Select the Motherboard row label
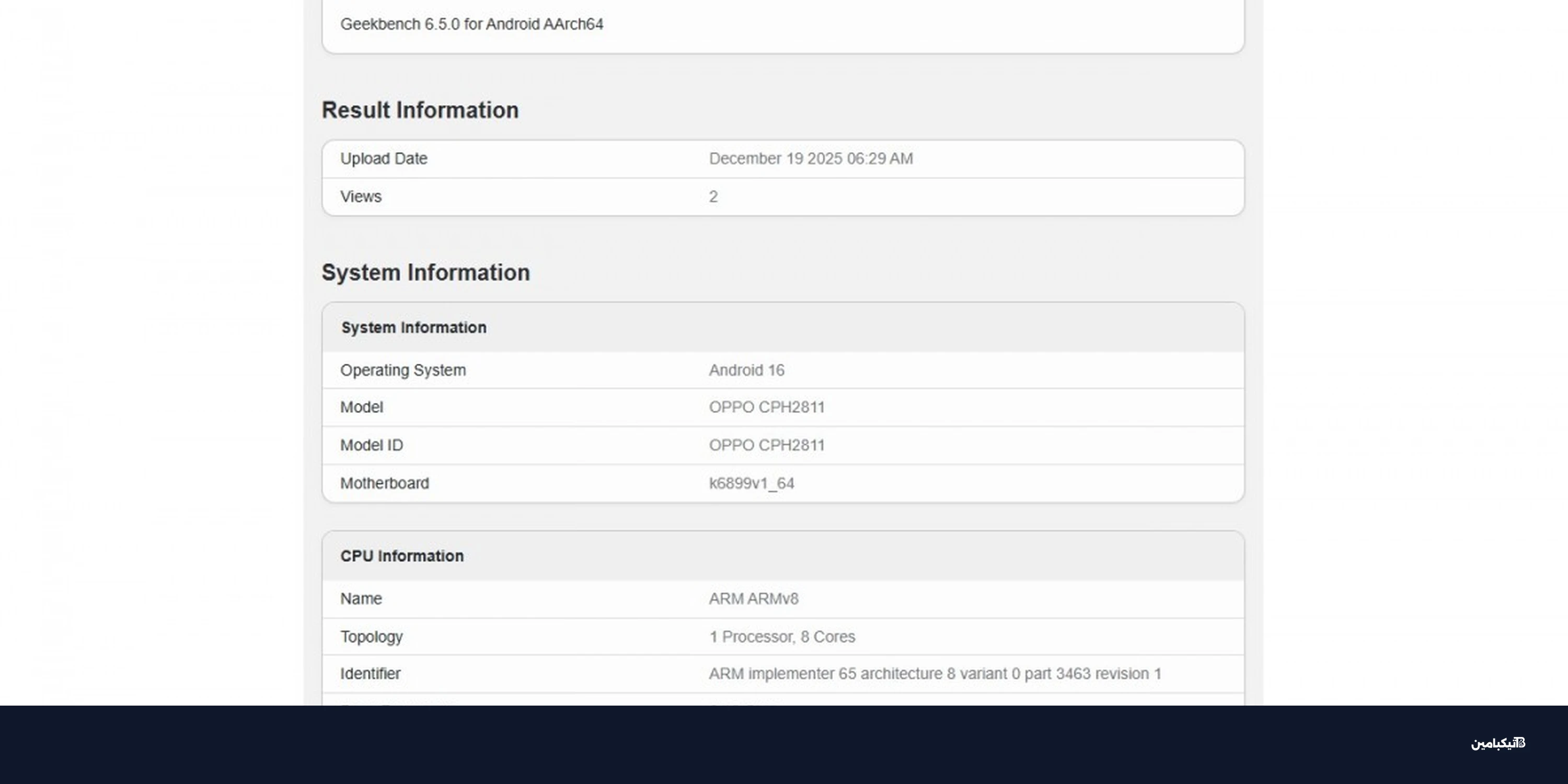This screenshot has width=1568, height=784. point(384,483)
